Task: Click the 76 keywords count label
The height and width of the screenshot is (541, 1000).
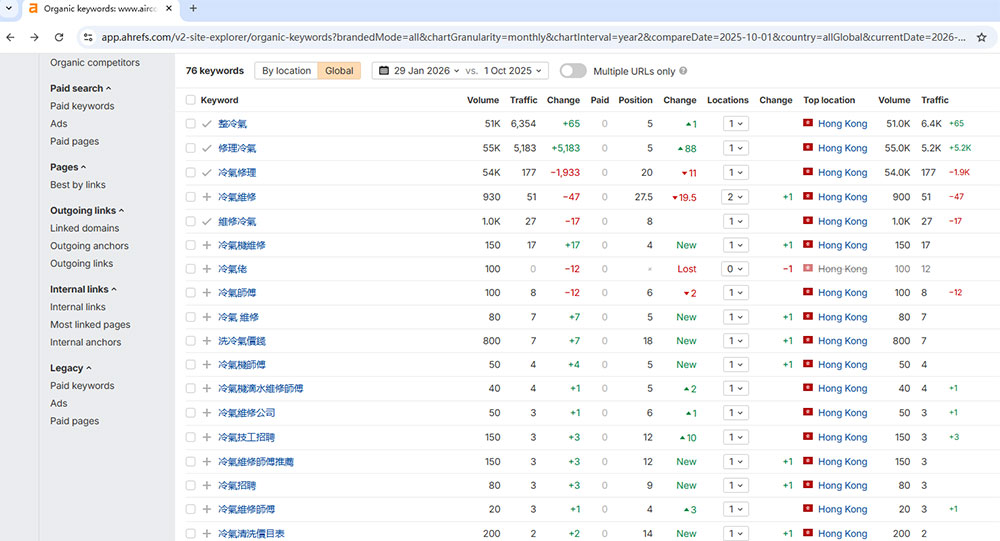Action: click(x=214, y=71)
